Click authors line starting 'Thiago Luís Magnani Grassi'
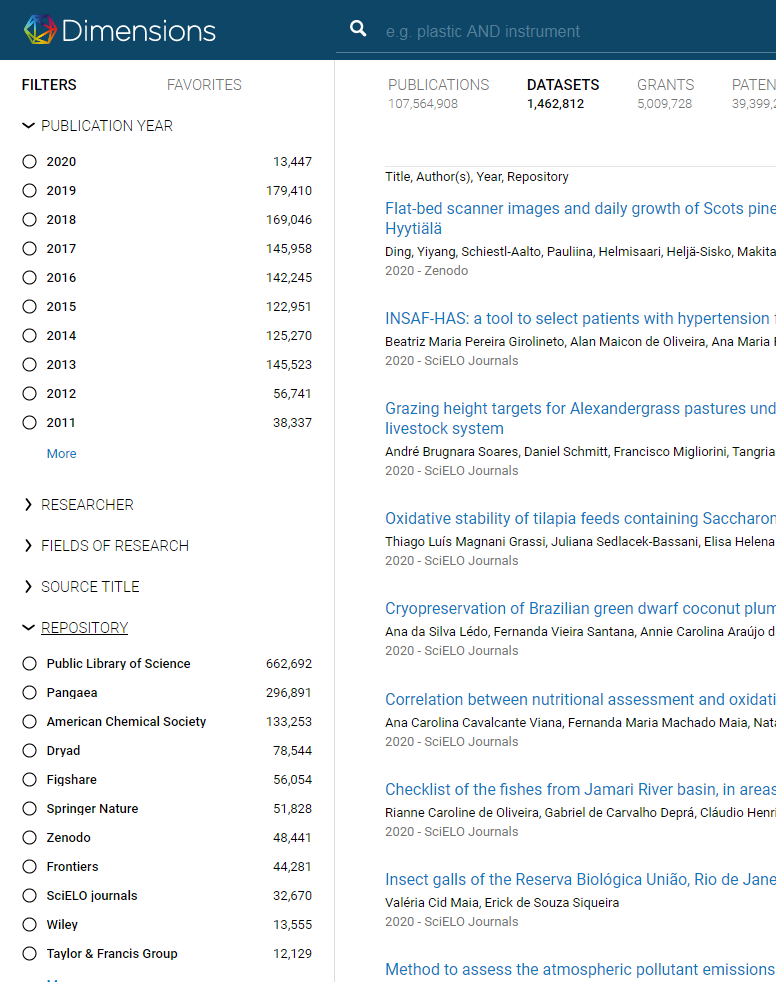This screenshot has width=776, height=982. click(580, 542)
